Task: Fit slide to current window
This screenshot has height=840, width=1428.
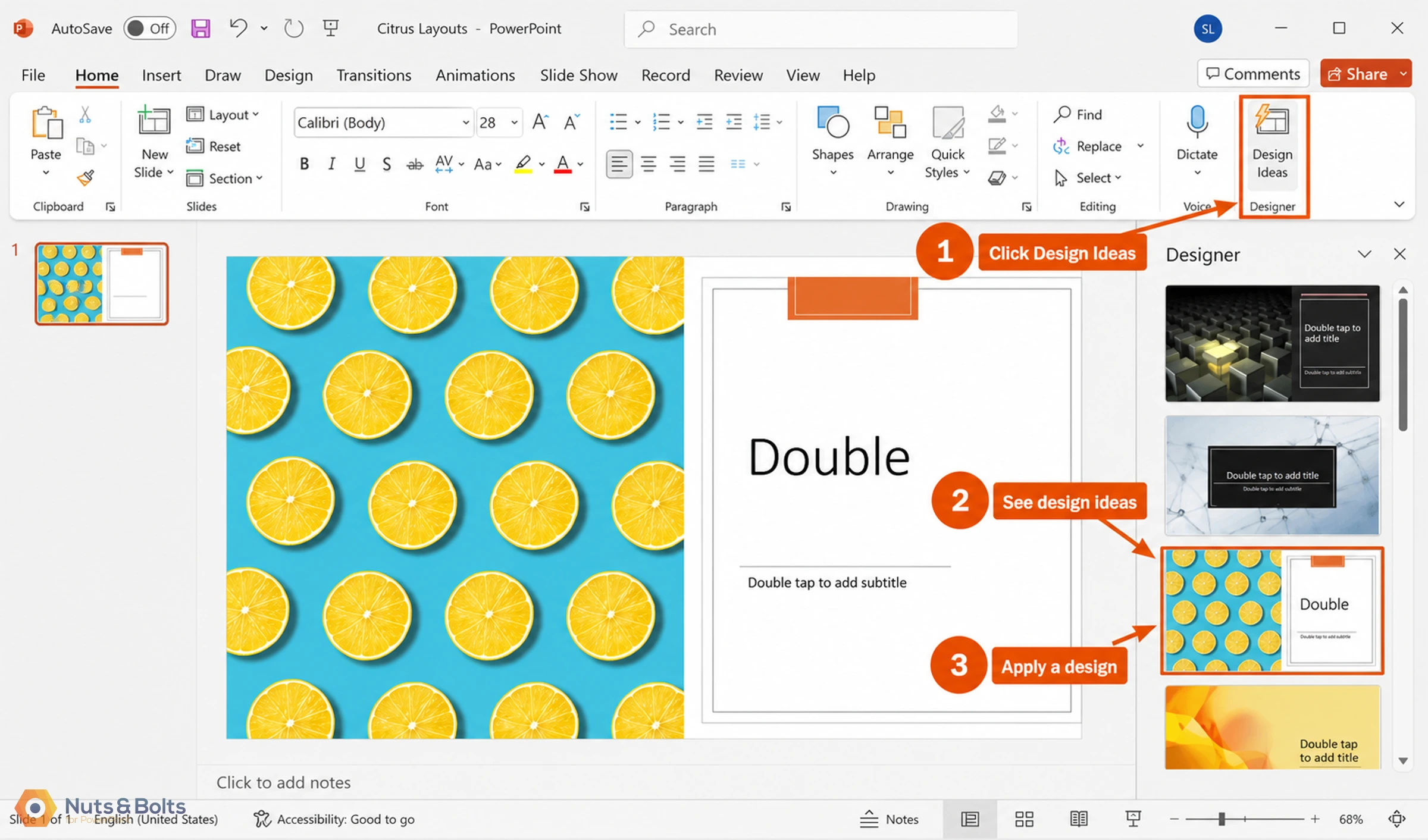Action: tap(1396, 819)
